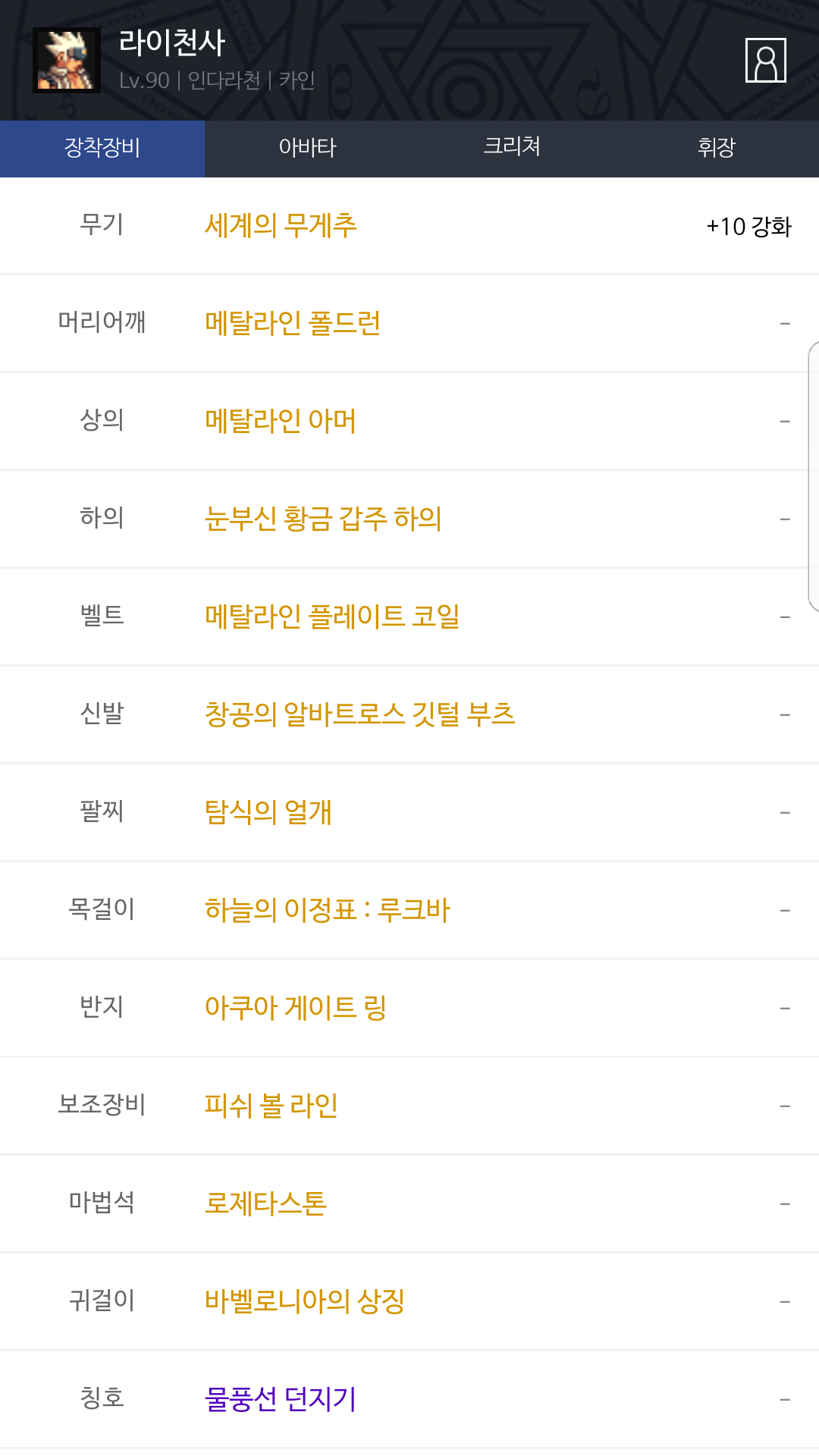Viewport: 819px width, 1456px height.
Task: Switch to the 아바타 tab
Action: click(307, 148)
